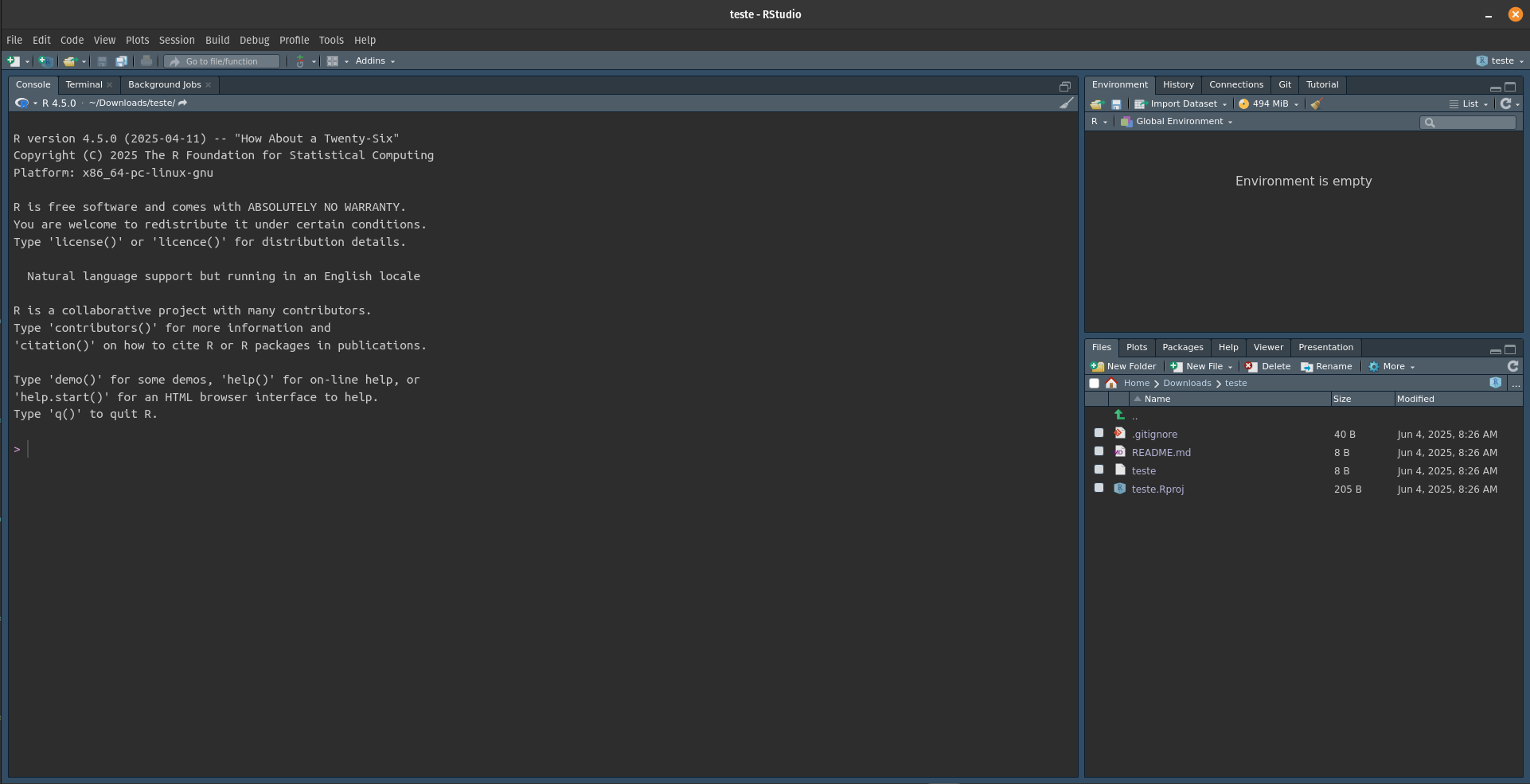
Task: Go to parent directory green arrow
Action: click(1119, 415)
